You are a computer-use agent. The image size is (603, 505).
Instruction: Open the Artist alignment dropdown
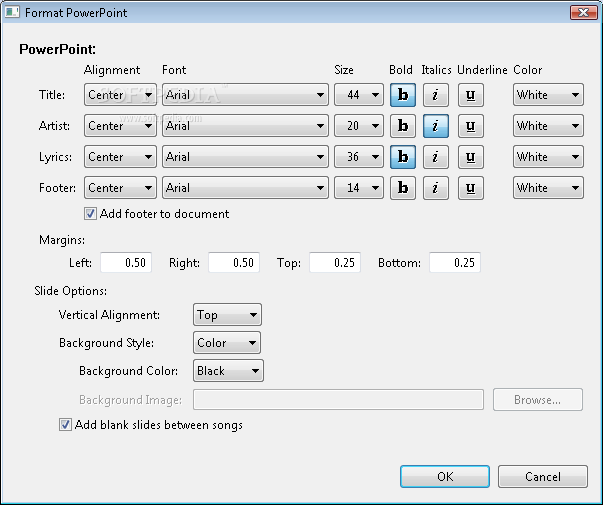click(x=120, y=126)
